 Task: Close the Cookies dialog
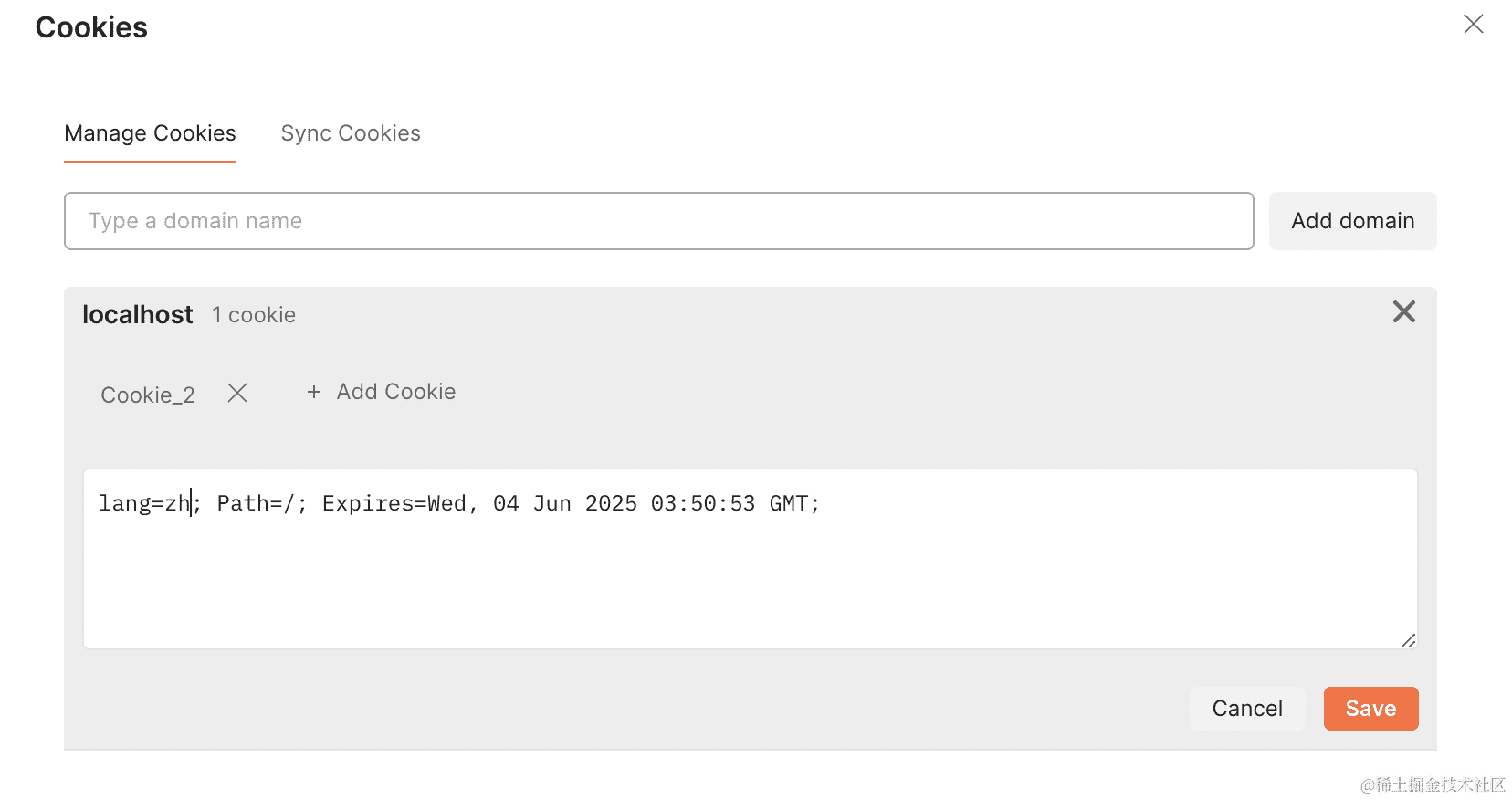[x=1473, y=25]
